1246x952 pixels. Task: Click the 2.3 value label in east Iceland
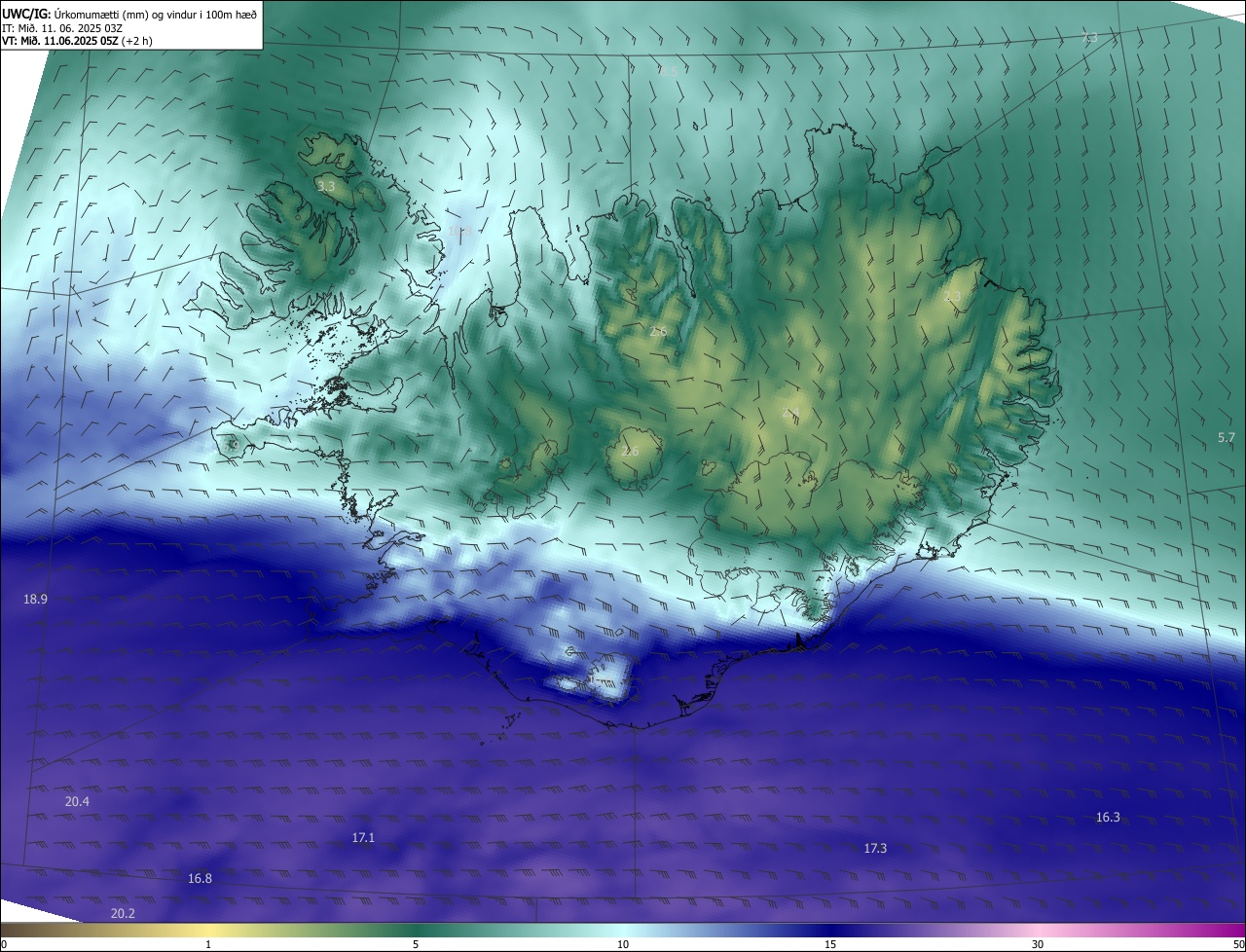[952, 297]
